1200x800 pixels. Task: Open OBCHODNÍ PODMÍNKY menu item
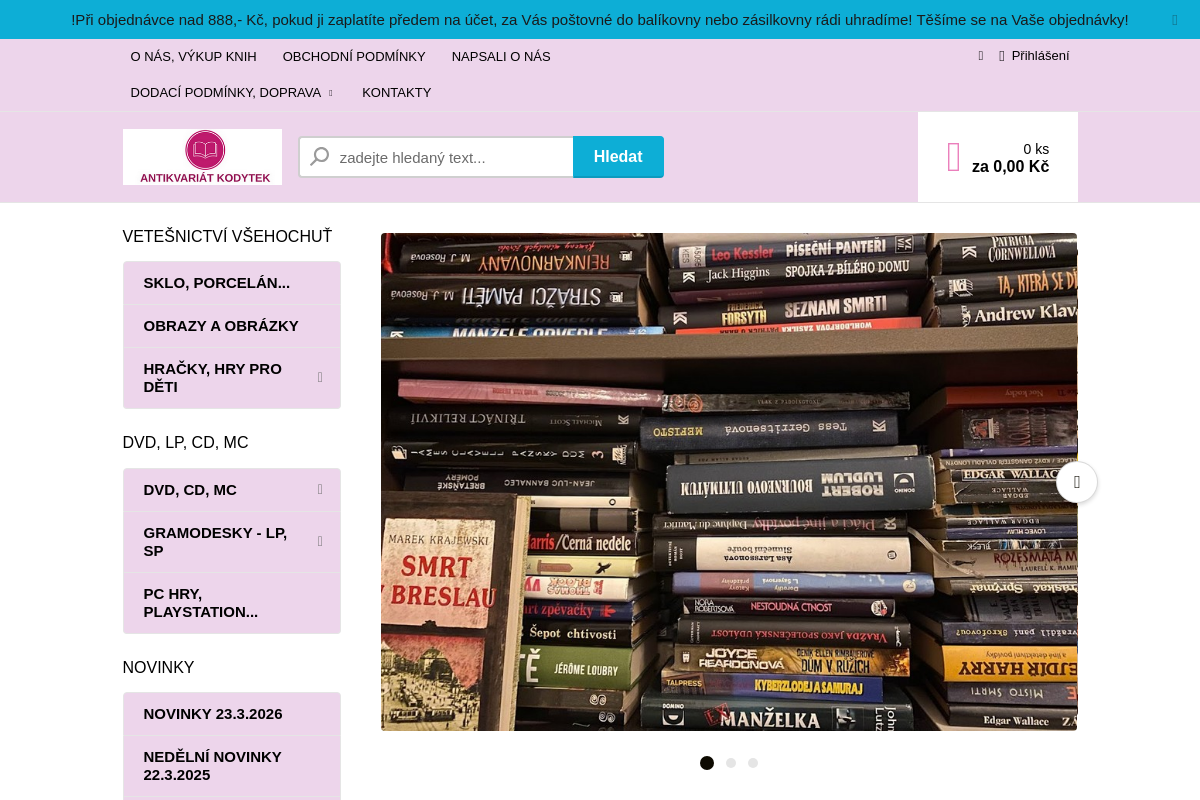click(354, 57)
